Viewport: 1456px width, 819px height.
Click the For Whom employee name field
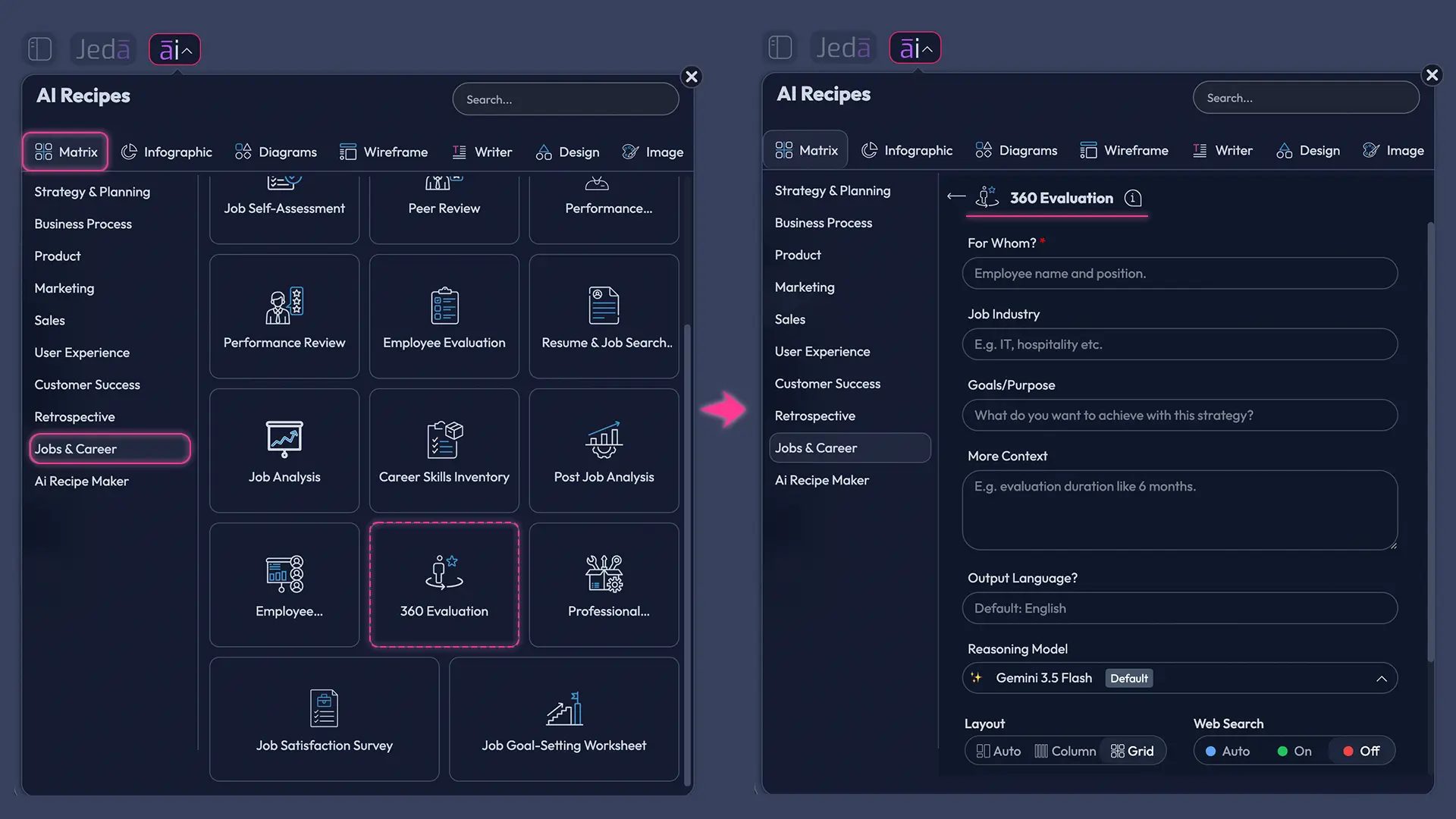tap(1180, 273)
